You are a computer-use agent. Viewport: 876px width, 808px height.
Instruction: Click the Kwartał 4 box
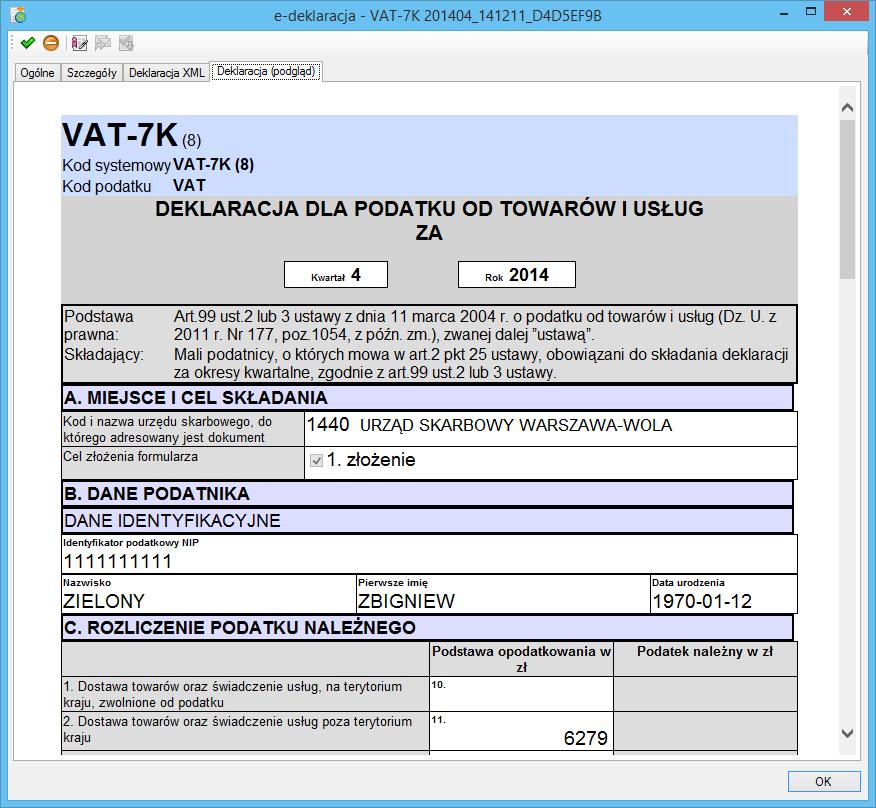[x=336, y=275]
